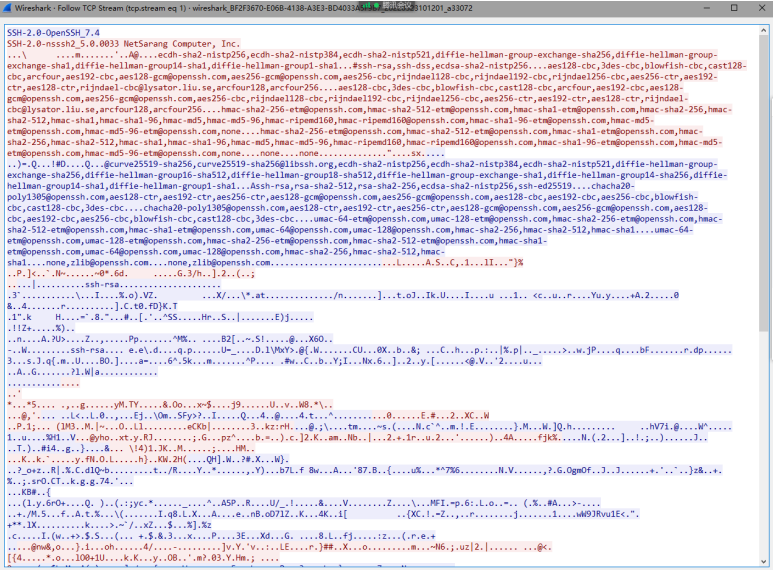Click the Wireshark fin icon in title bar
This screenshot has height=570, width=773.
(7, 8)
